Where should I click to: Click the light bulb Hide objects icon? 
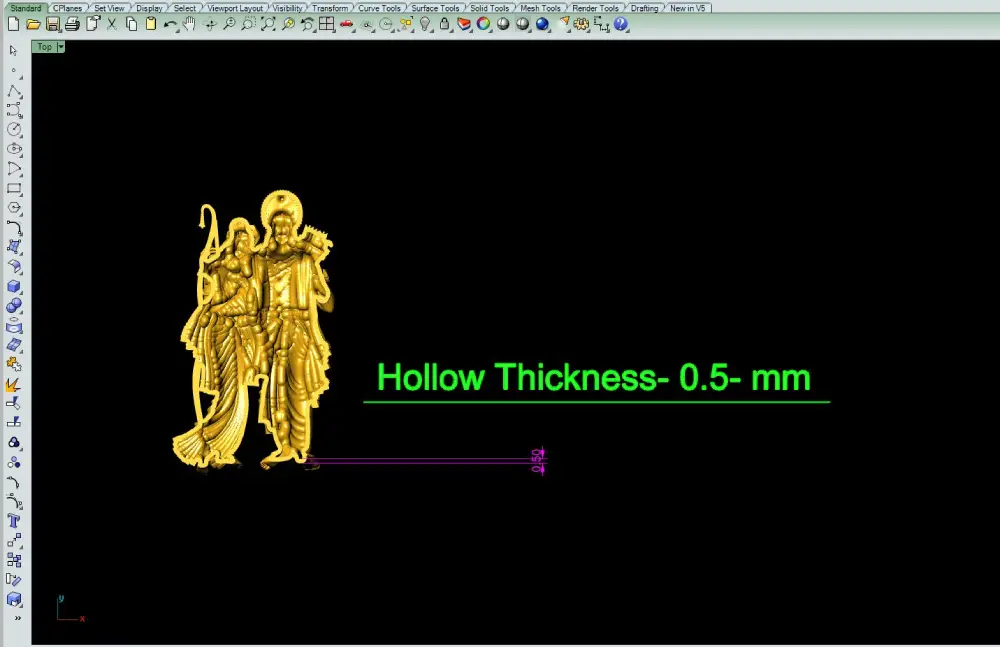[425, 24]
